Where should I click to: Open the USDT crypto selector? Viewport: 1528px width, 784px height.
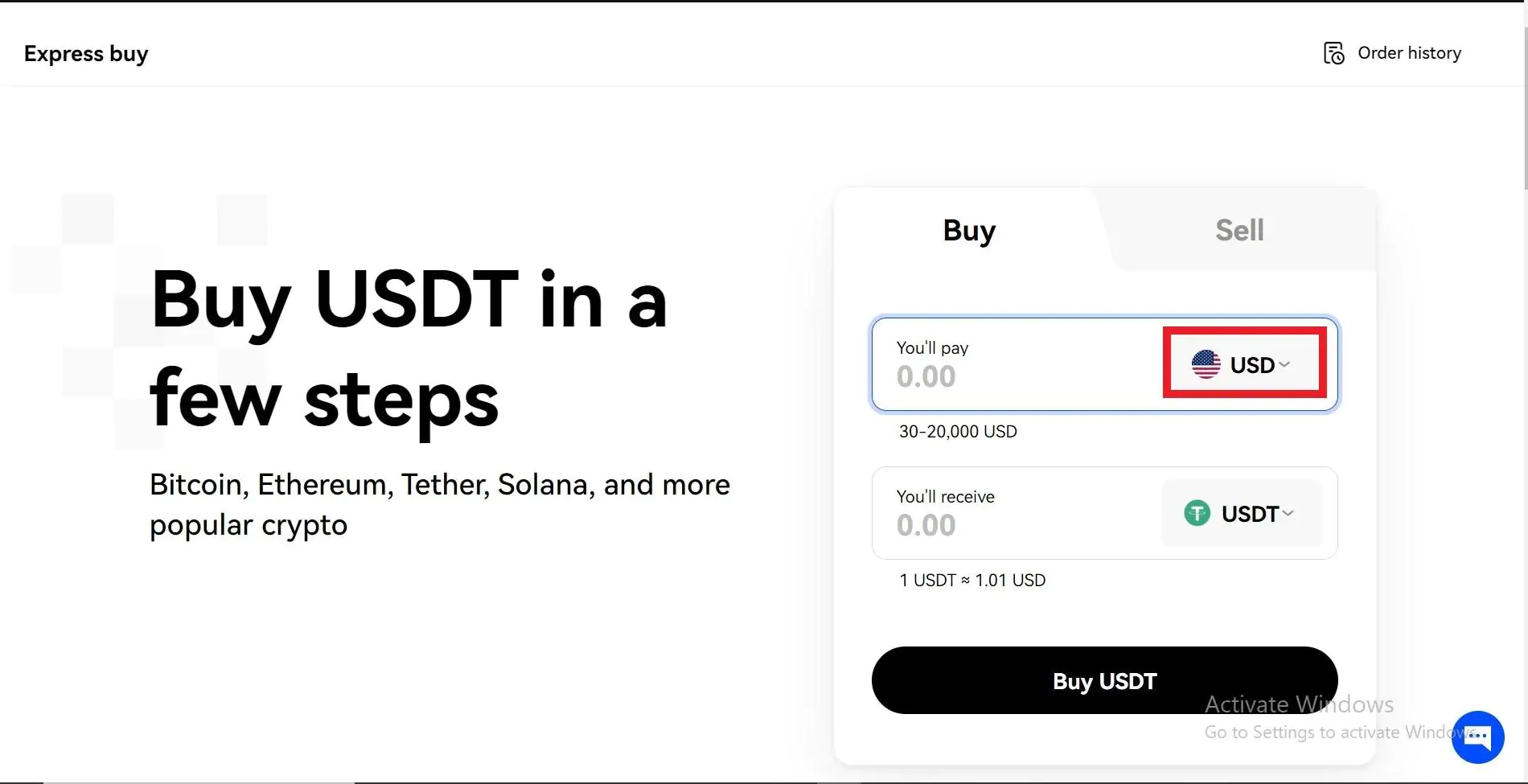tap(1241, 513)
